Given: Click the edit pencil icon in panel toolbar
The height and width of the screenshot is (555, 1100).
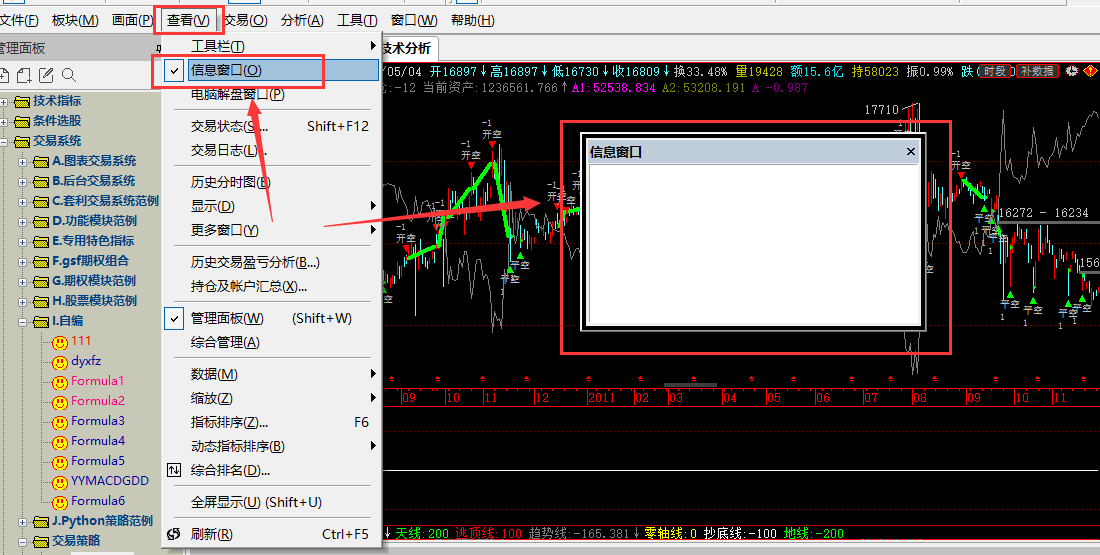Looking at the screenshot, I should tap(46, 75).
